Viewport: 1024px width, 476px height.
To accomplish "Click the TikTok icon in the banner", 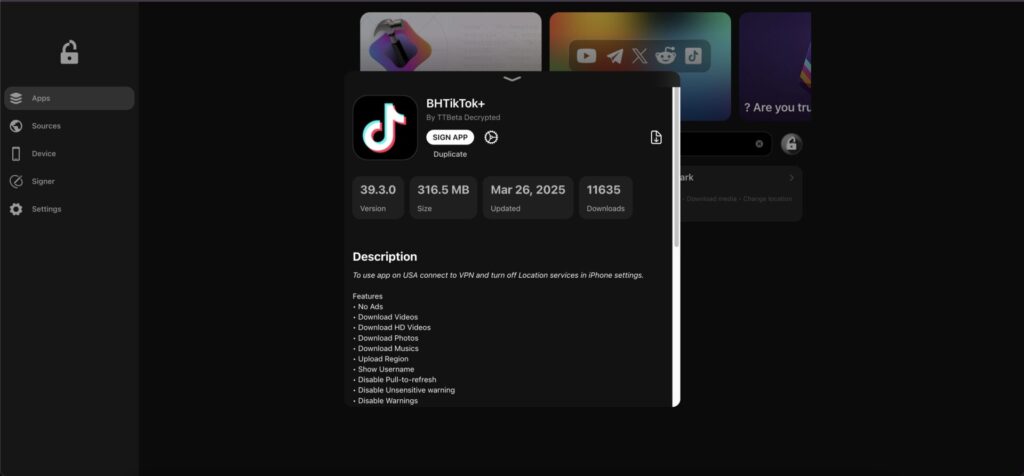I will click(x=693, y=56).
